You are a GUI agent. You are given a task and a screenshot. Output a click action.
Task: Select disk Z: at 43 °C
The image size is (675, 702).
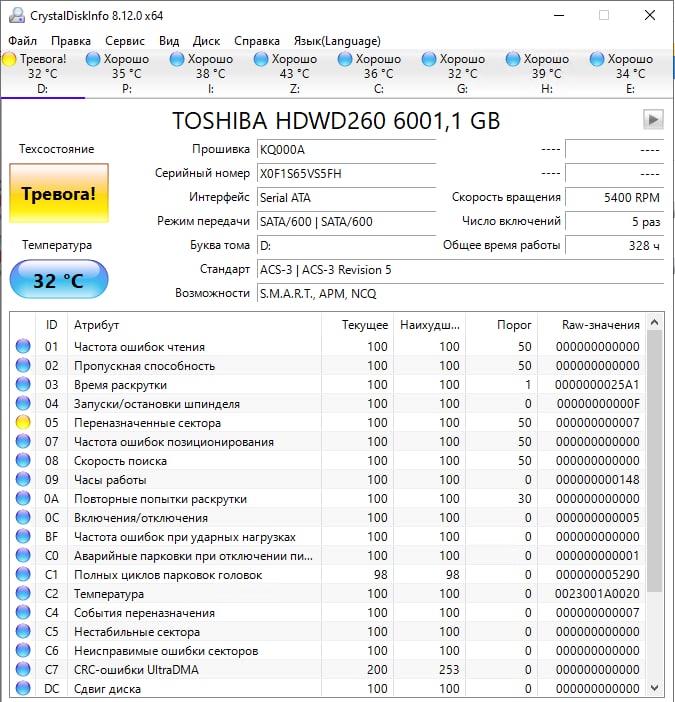click(x=295, y=73)
